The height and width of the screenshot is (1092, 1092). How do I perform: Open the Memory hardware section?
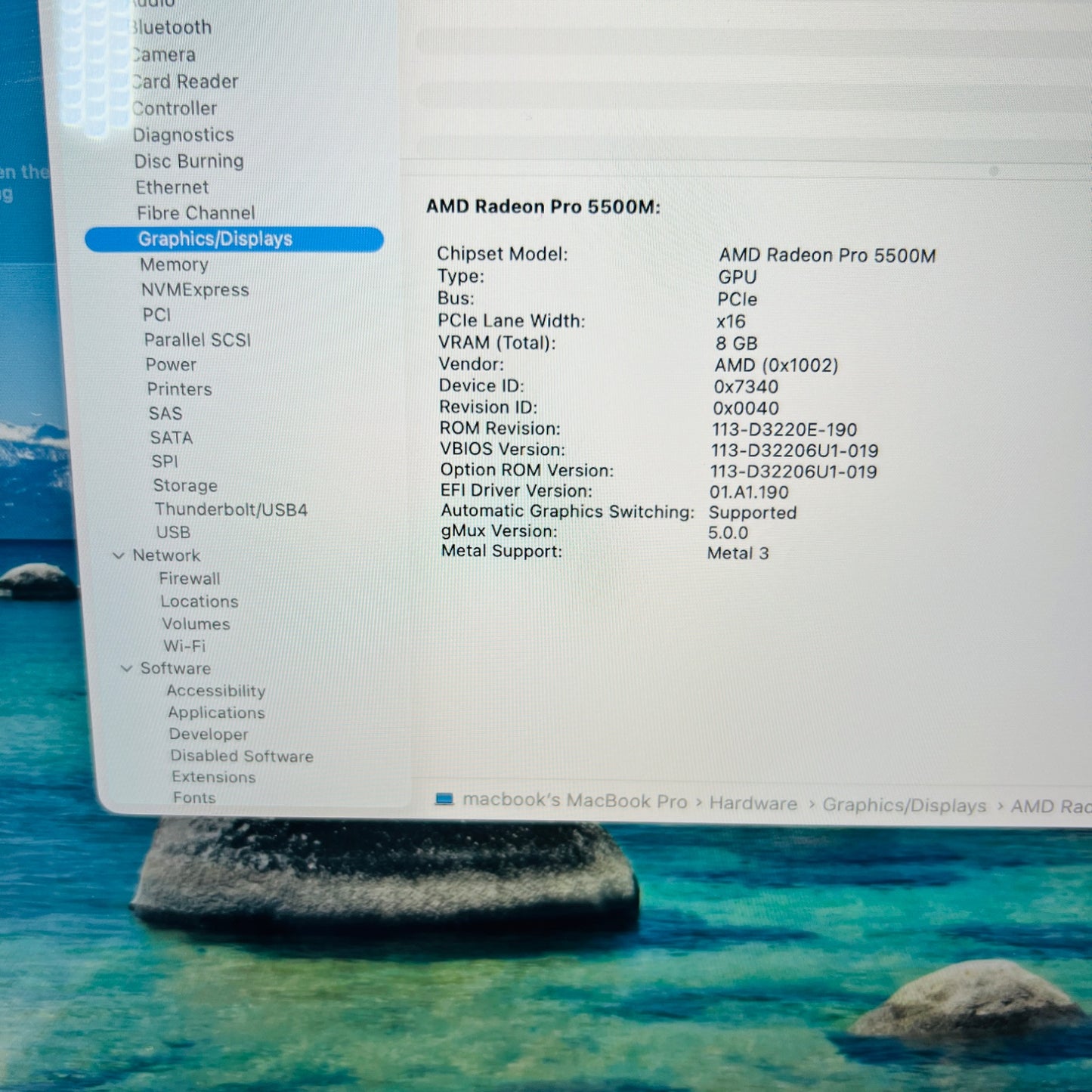click(174, 264)
